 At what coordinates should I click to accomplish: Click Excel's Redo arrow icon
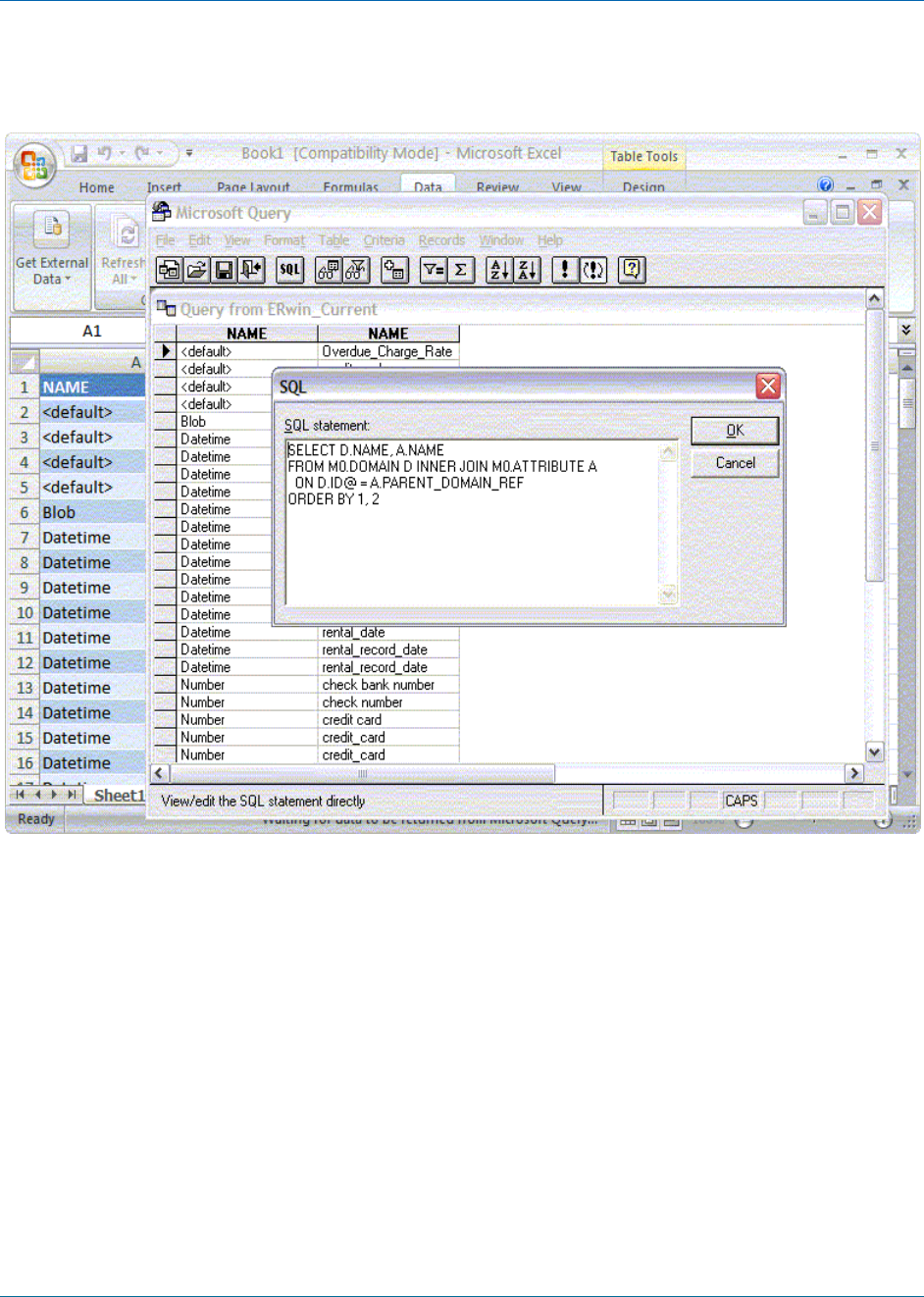pos(142,153)
